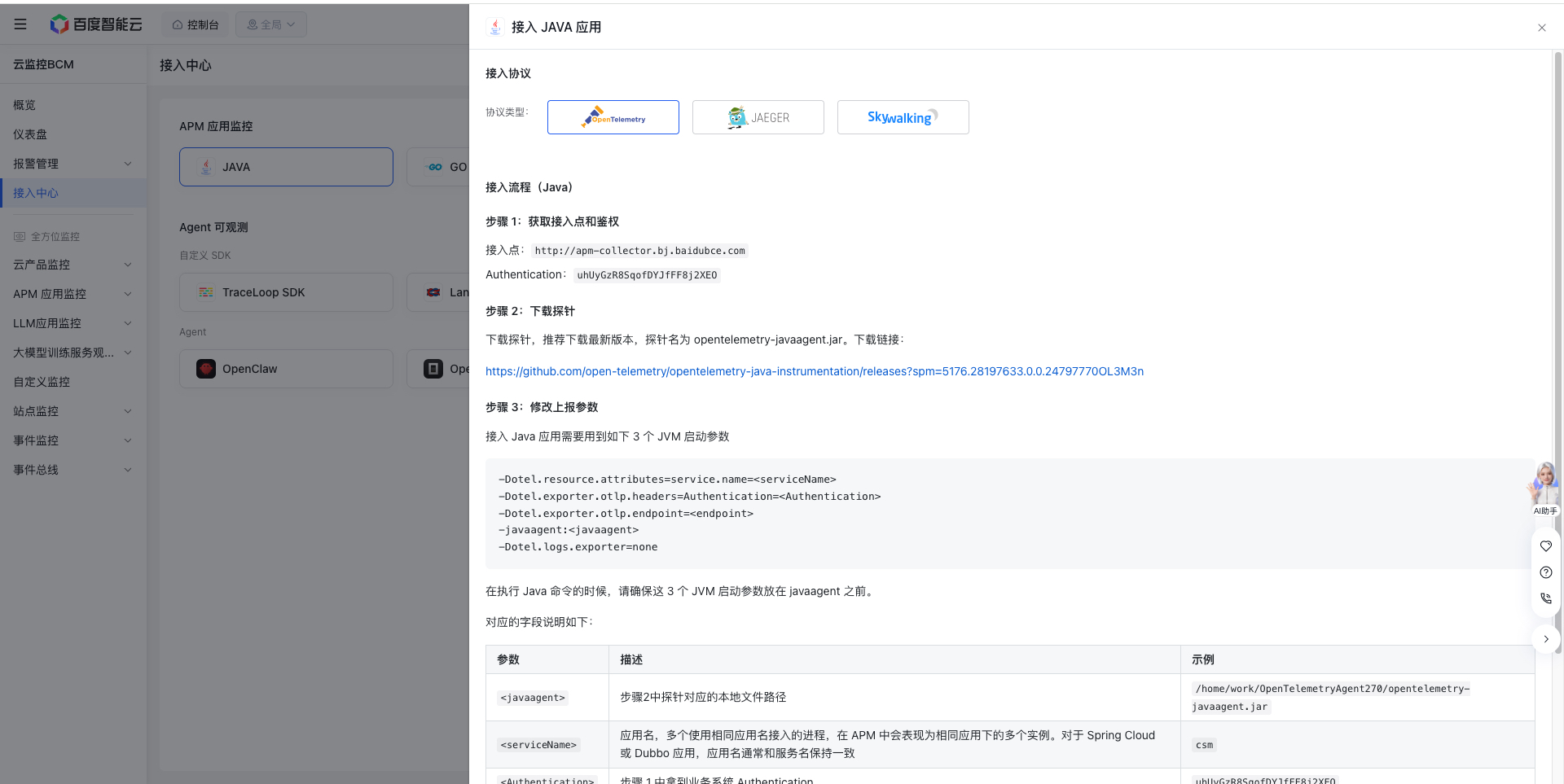This screenshot has height=784, width=1564.
Task: Click the Baidu AI Cloud logo
Action: [x=96, y=24]
